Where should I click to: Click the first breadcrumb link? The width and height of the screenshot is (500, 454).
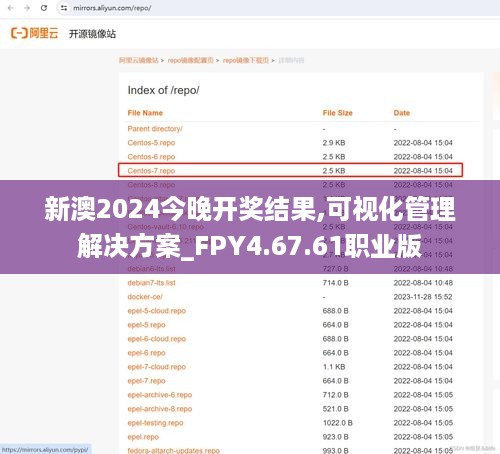[x=139, y=60]
